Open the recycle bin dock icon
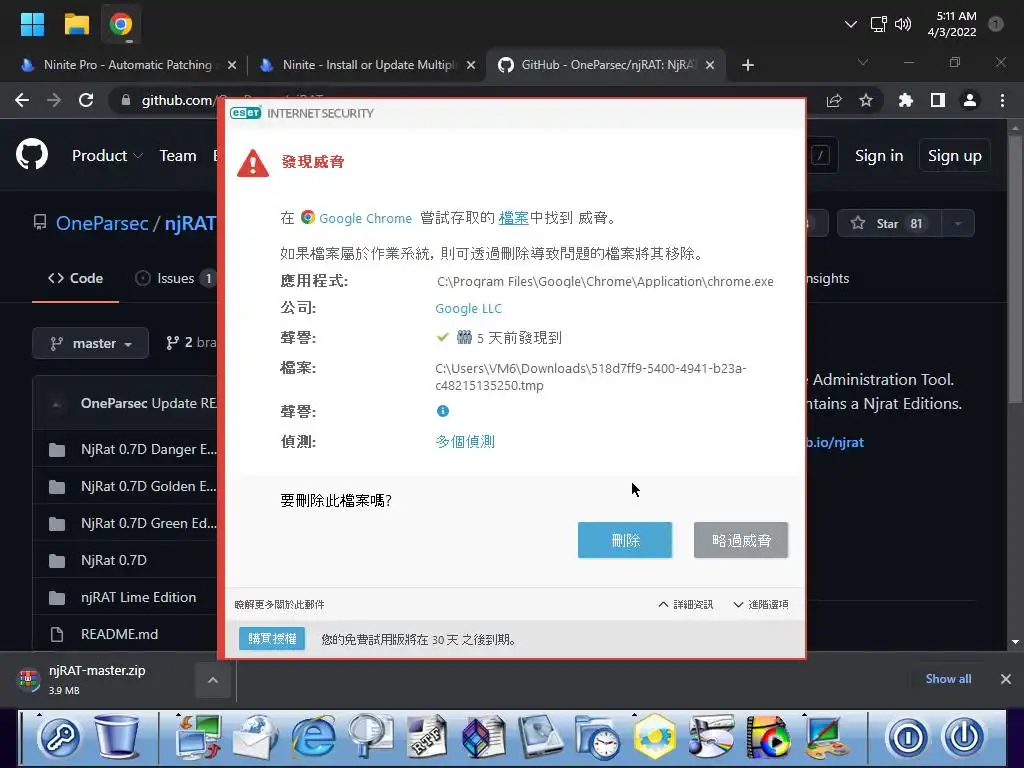1024x768 pixels. click(x=118, y=737)
